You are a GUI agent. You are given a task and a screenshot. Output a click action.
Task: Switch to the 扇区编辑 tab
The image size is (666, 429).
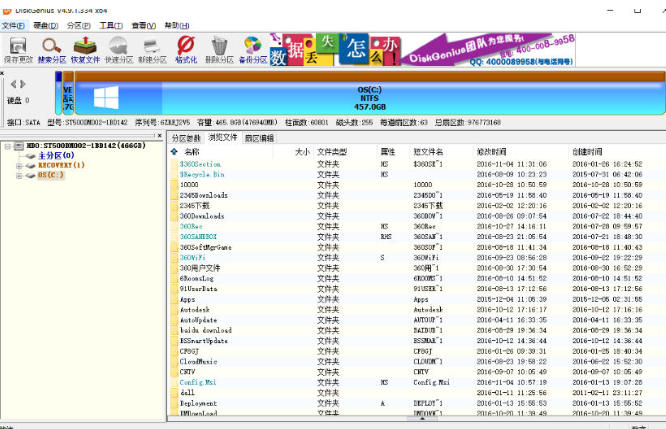pyautogui.click(x=259, y=138)
